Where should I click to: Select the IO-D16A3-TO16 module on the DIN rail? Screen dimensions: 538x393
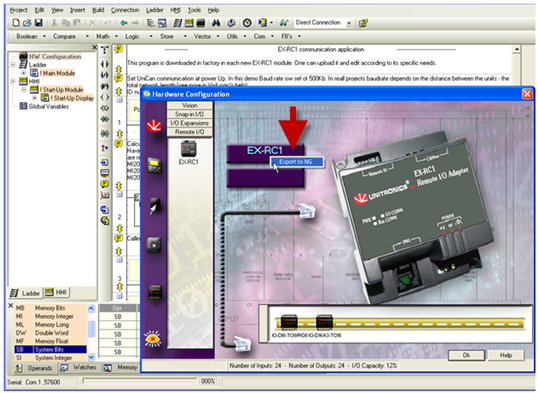[x=324, y=323]
